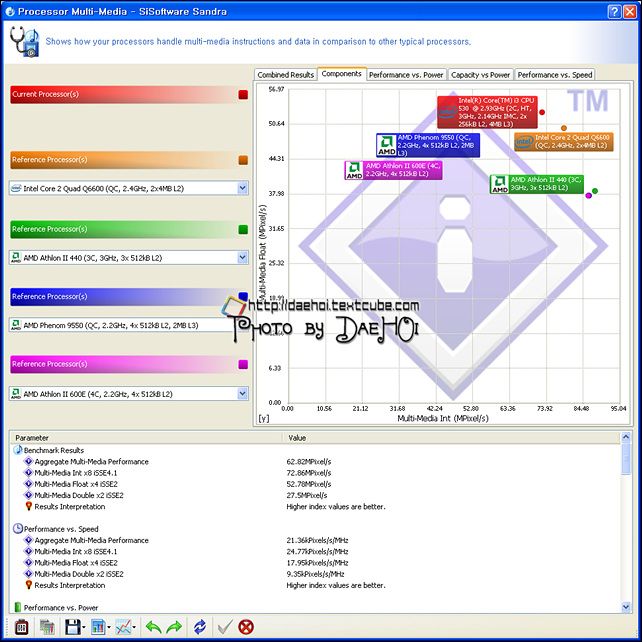Click the AMD logo on Phenom 9550 label

386,145
